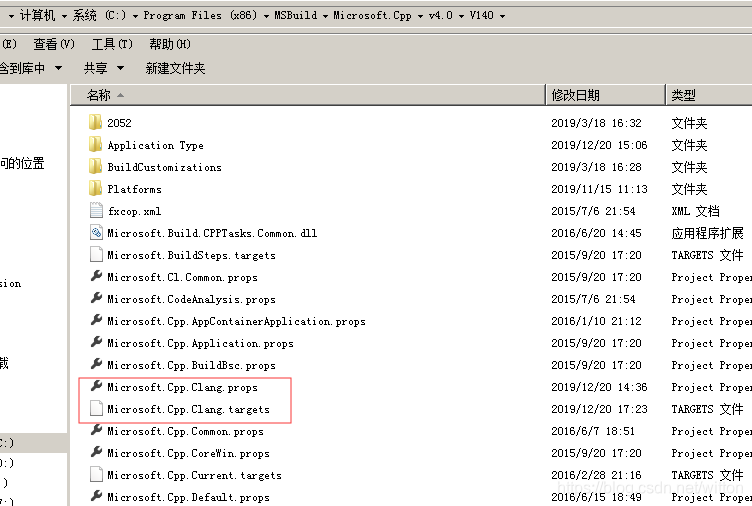The height and width of the screenshot is (506, 752).
Task: Select the folder name BuildCustomizations
Action: point(164,166)
